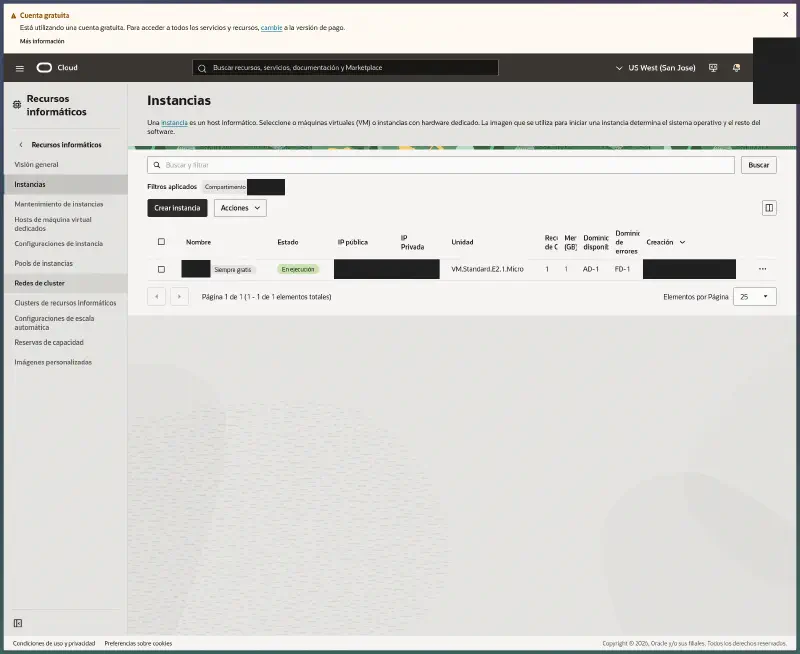Click the Siempre gratis tag
The height and width of the screenshot is (654, 800).
tap(233, 269)
